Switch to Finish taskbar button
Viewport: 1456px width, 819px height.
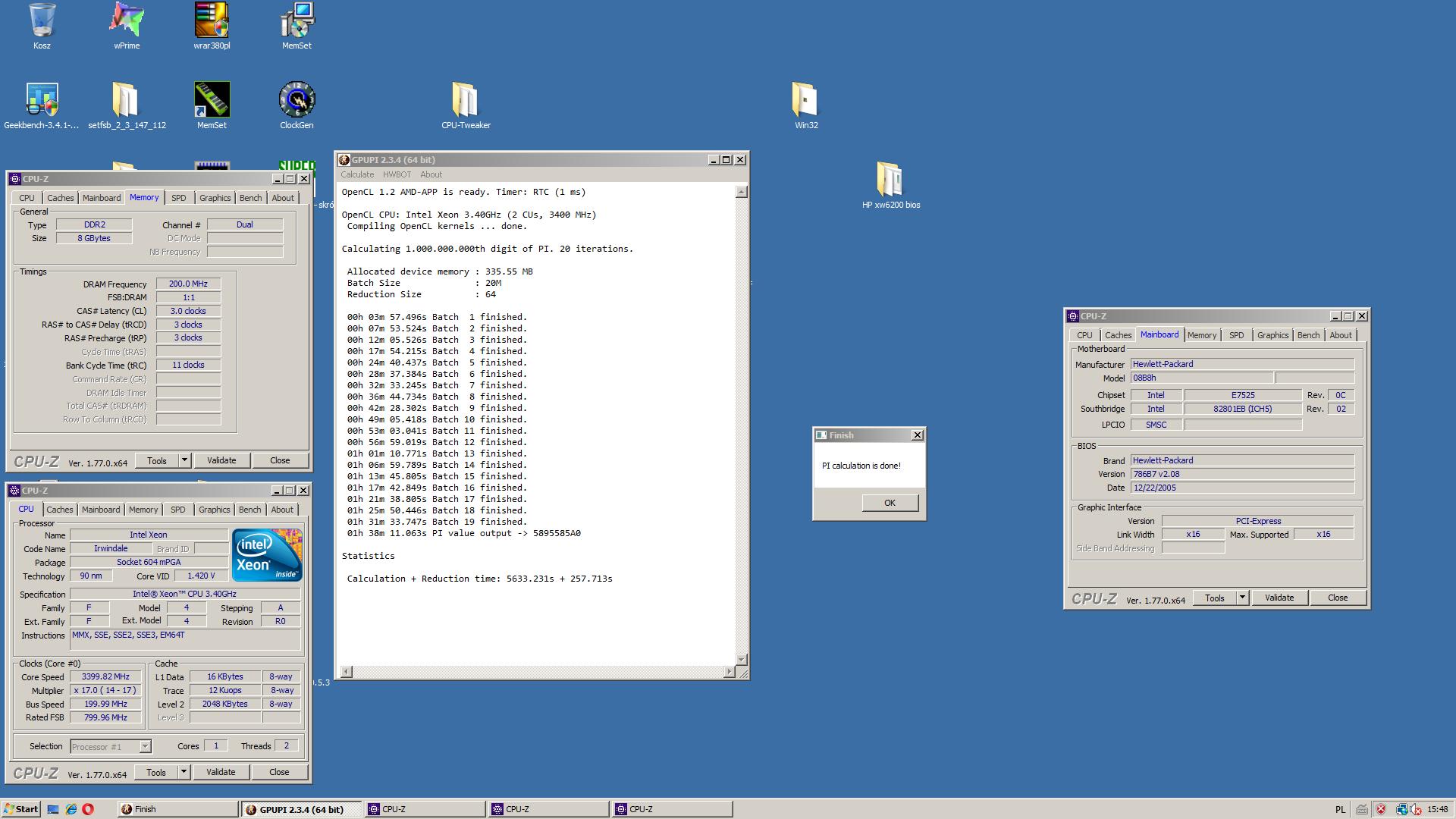click(178, 809)
